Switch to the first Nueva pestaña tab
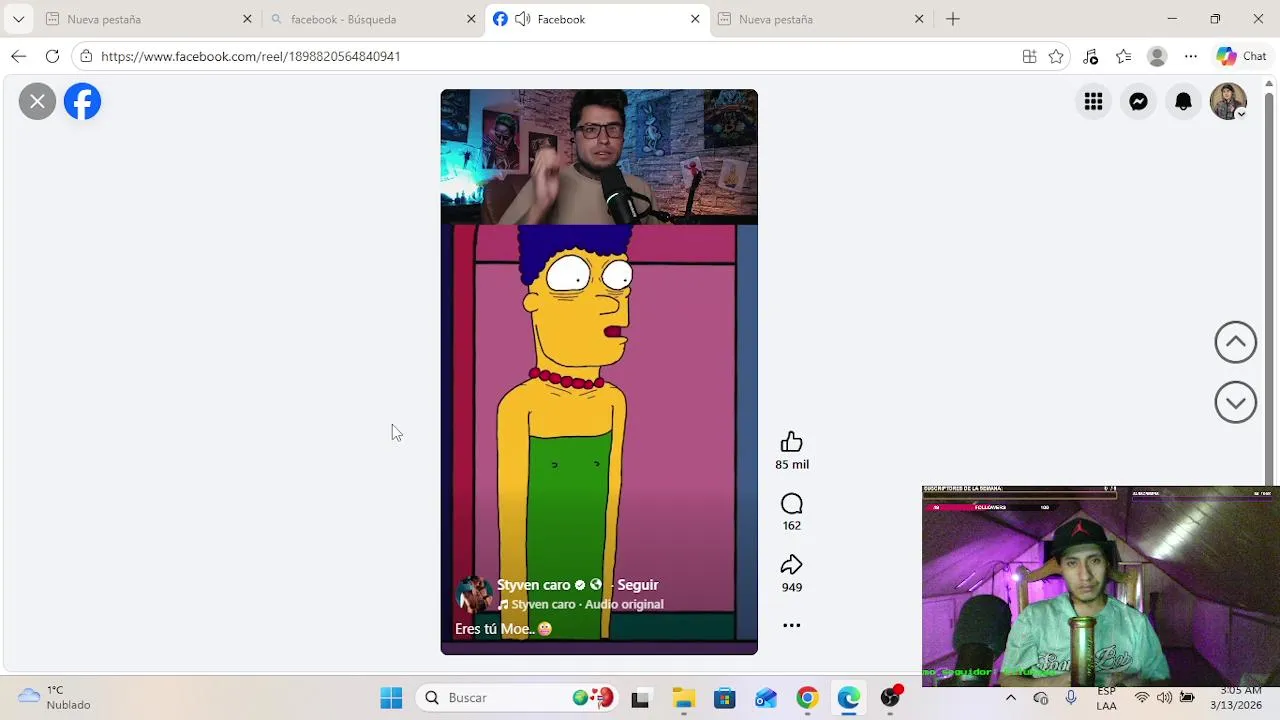The image size is (1280, 720). point(148,19)
